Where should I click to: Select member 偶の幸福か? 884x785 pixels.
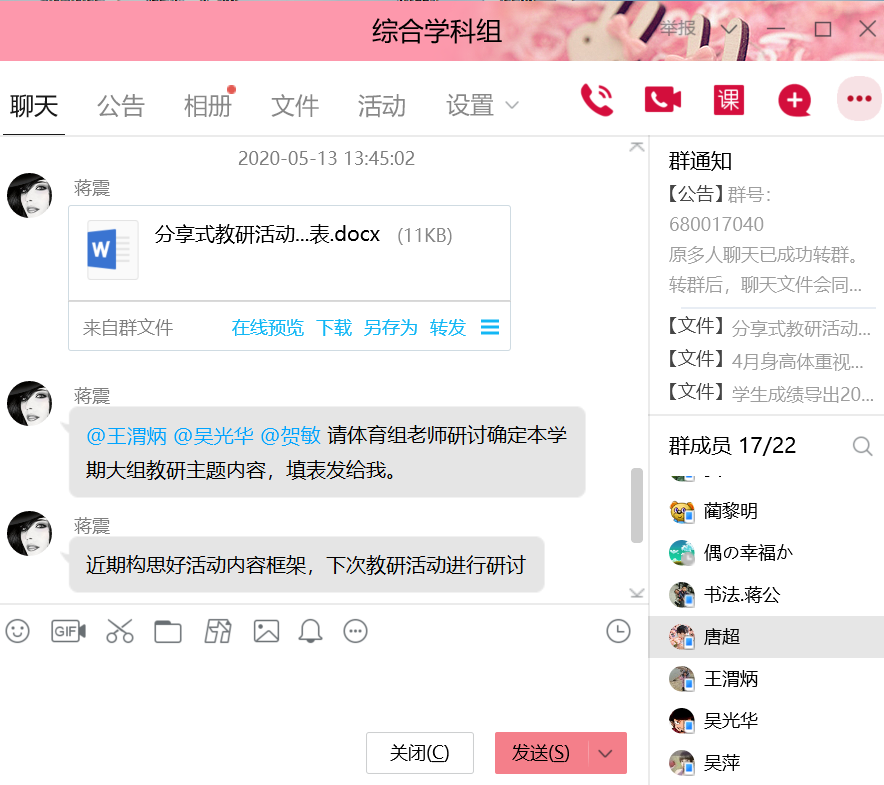(x=766, y=553)
